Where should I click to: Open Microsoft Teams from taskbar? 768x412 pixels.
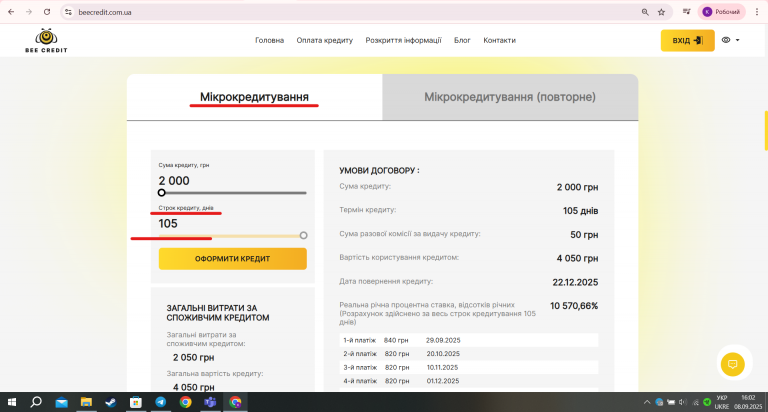[x=210, y=402]
